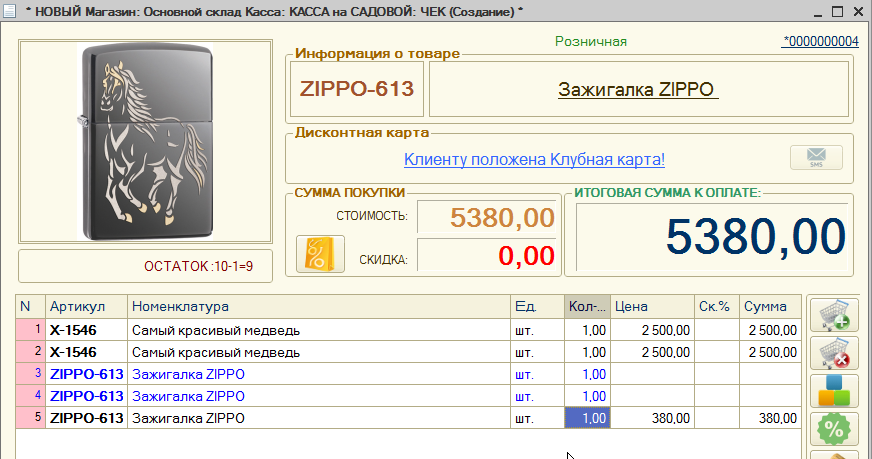Add item with green-plus cart button
The image size is (872, 459).
coord(834,315)
